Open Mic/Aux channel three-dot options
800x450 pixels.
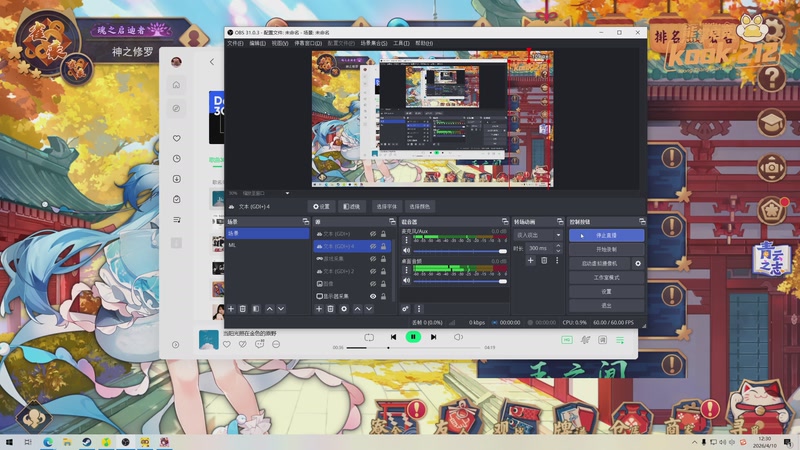pos(406,240)
